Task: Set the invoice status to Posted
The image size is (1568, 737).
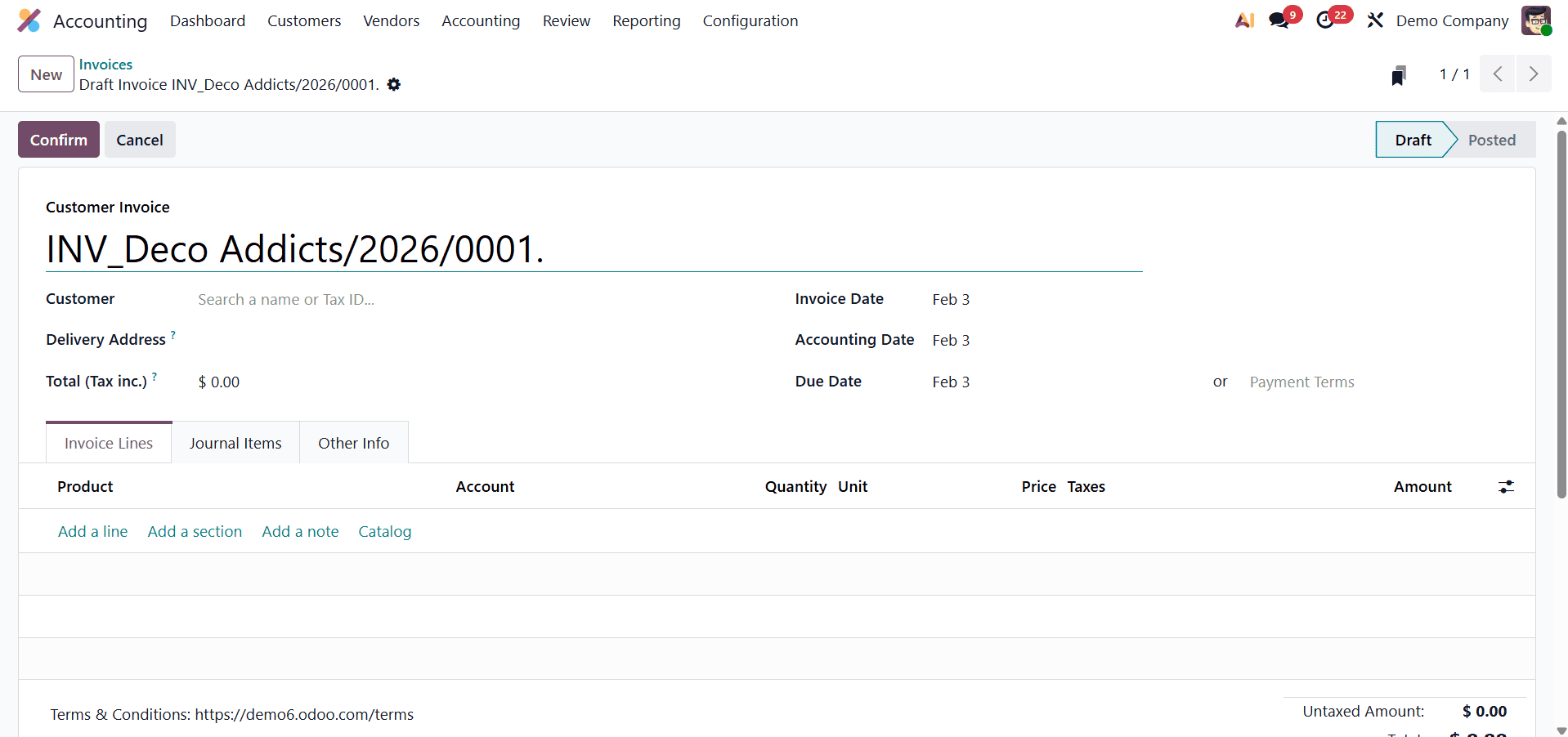Action: (x=1493, y=139)
